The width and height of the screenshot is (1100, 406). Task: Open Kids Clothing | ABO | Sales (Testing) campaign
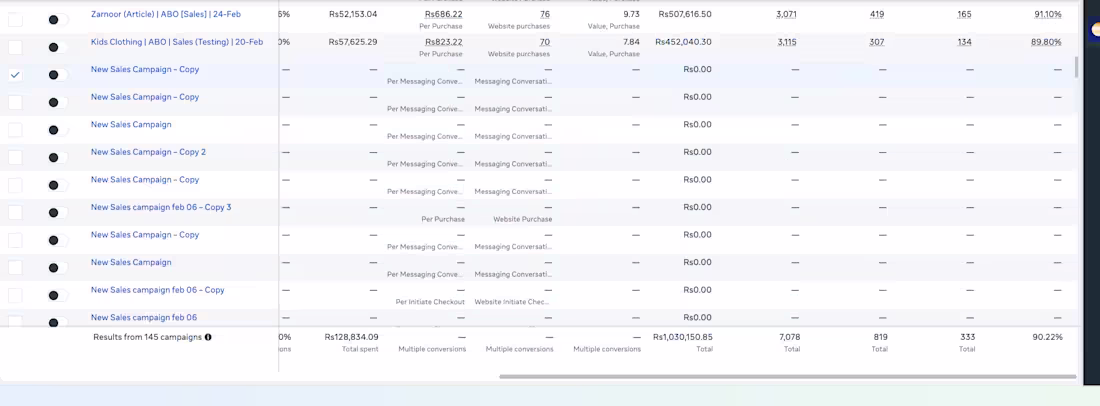(177, 42)
